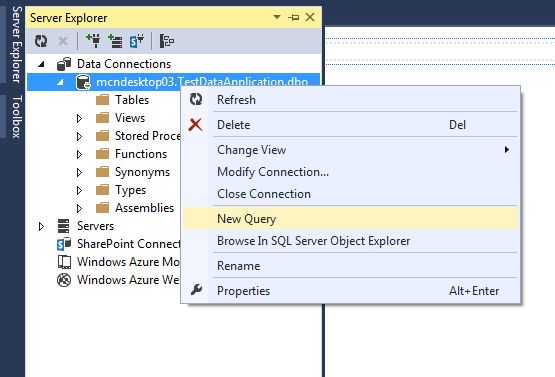
Task: Click the Assemblies folder icon
Action: click(103, 208)
